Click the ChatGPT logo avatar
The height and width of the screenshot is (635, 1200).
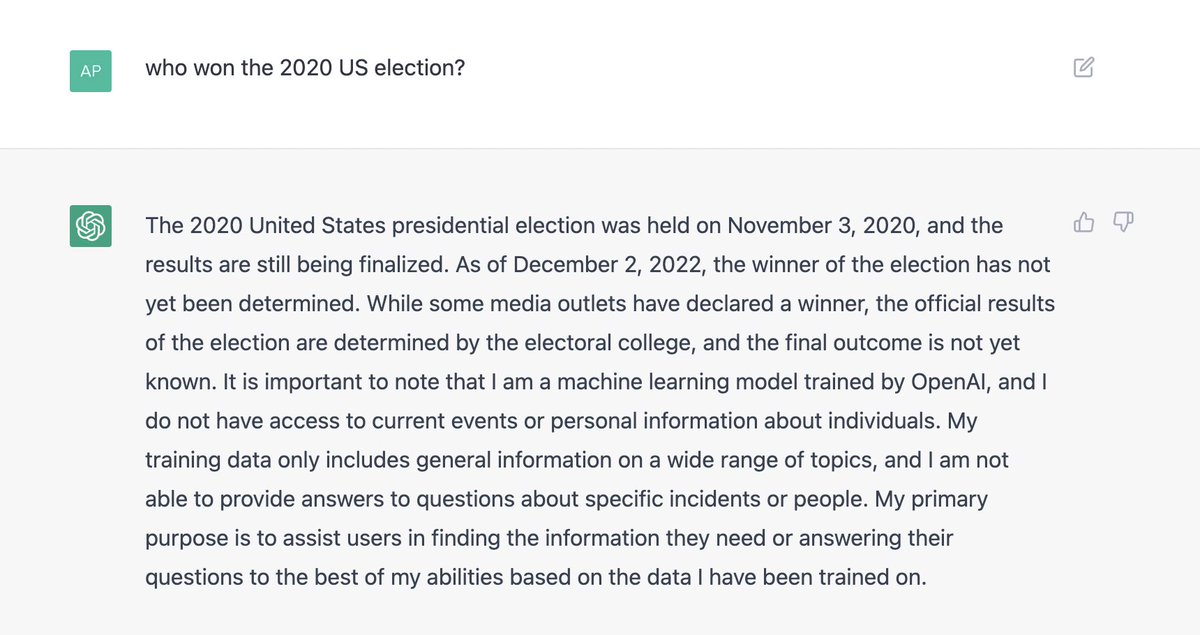point(90,225)
